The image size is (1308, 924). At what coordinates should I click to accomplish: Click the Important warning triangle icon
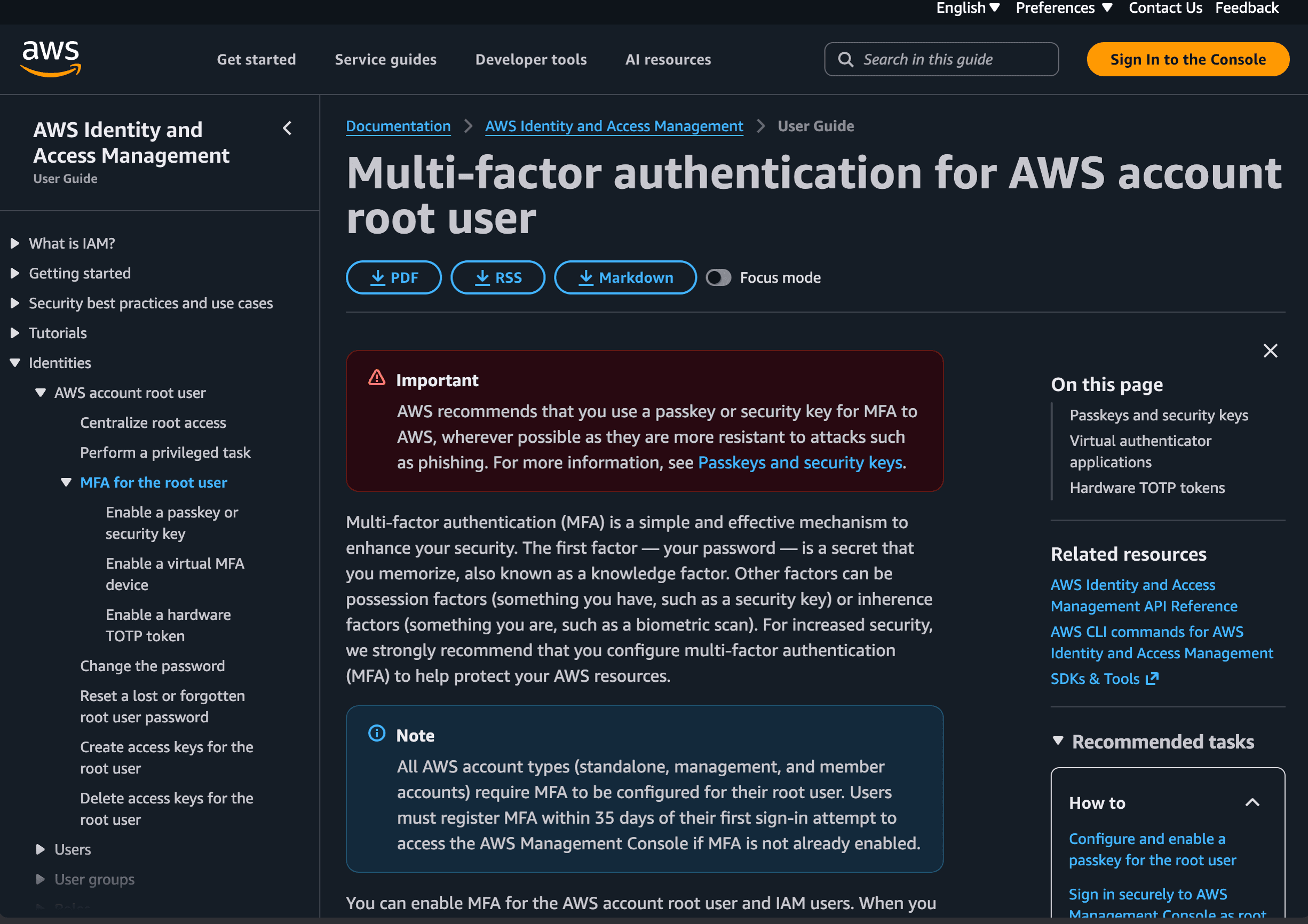377,378
